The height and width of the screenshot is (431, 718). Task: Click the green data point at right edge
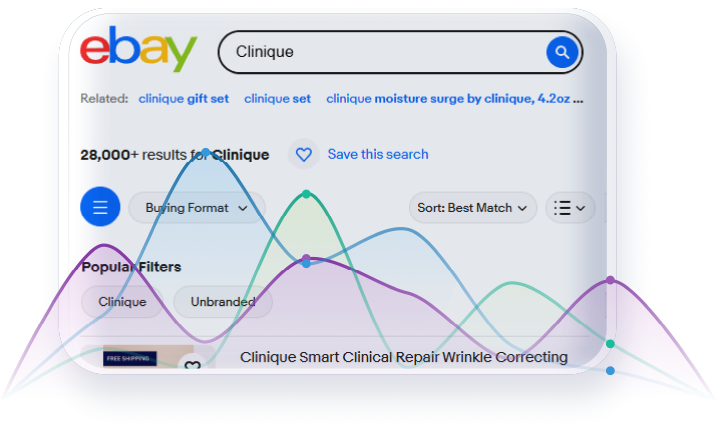point(610,344)
